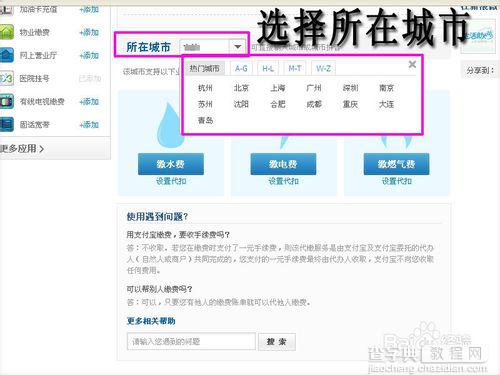Screen dimensions: 500x375
Task: Click the 缴电费 button
Action: coord(283,164)
